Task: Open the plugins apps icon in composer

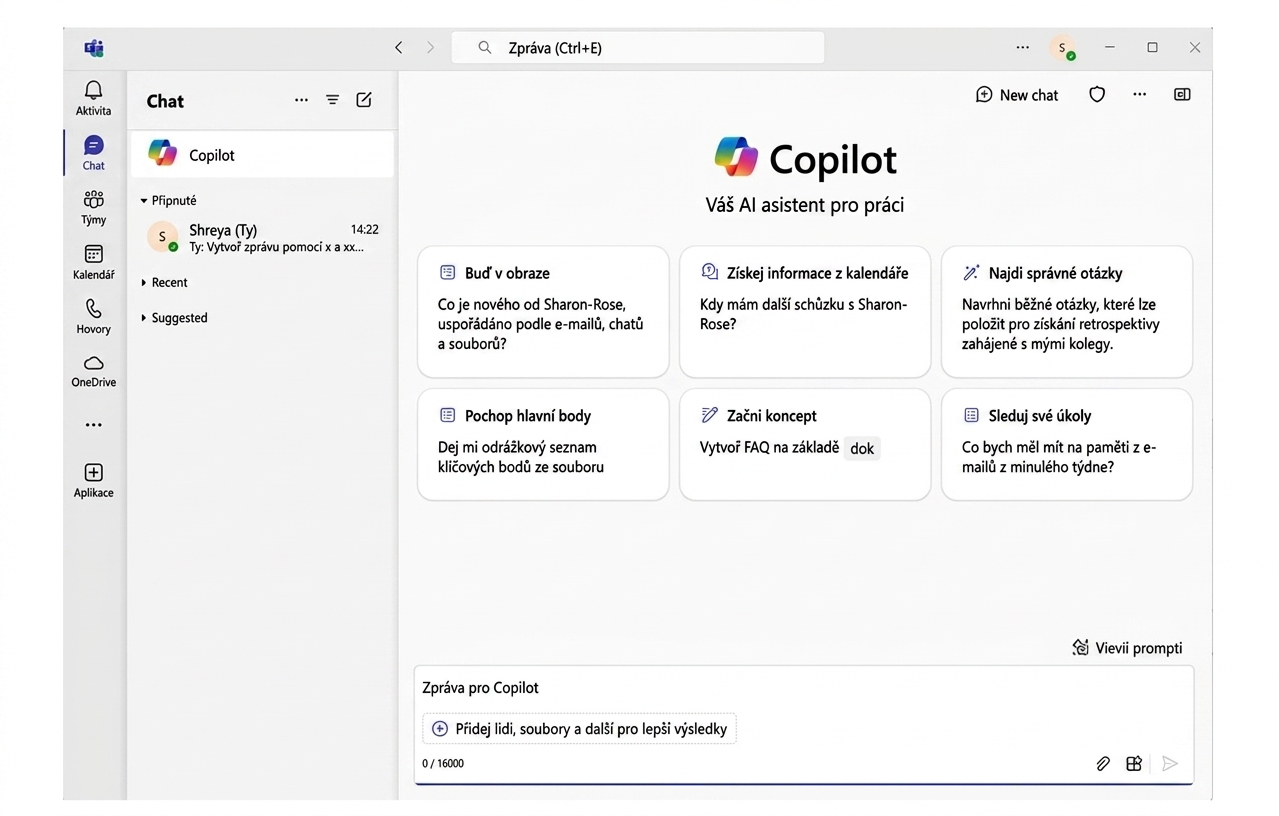Action: (1134, 763)
